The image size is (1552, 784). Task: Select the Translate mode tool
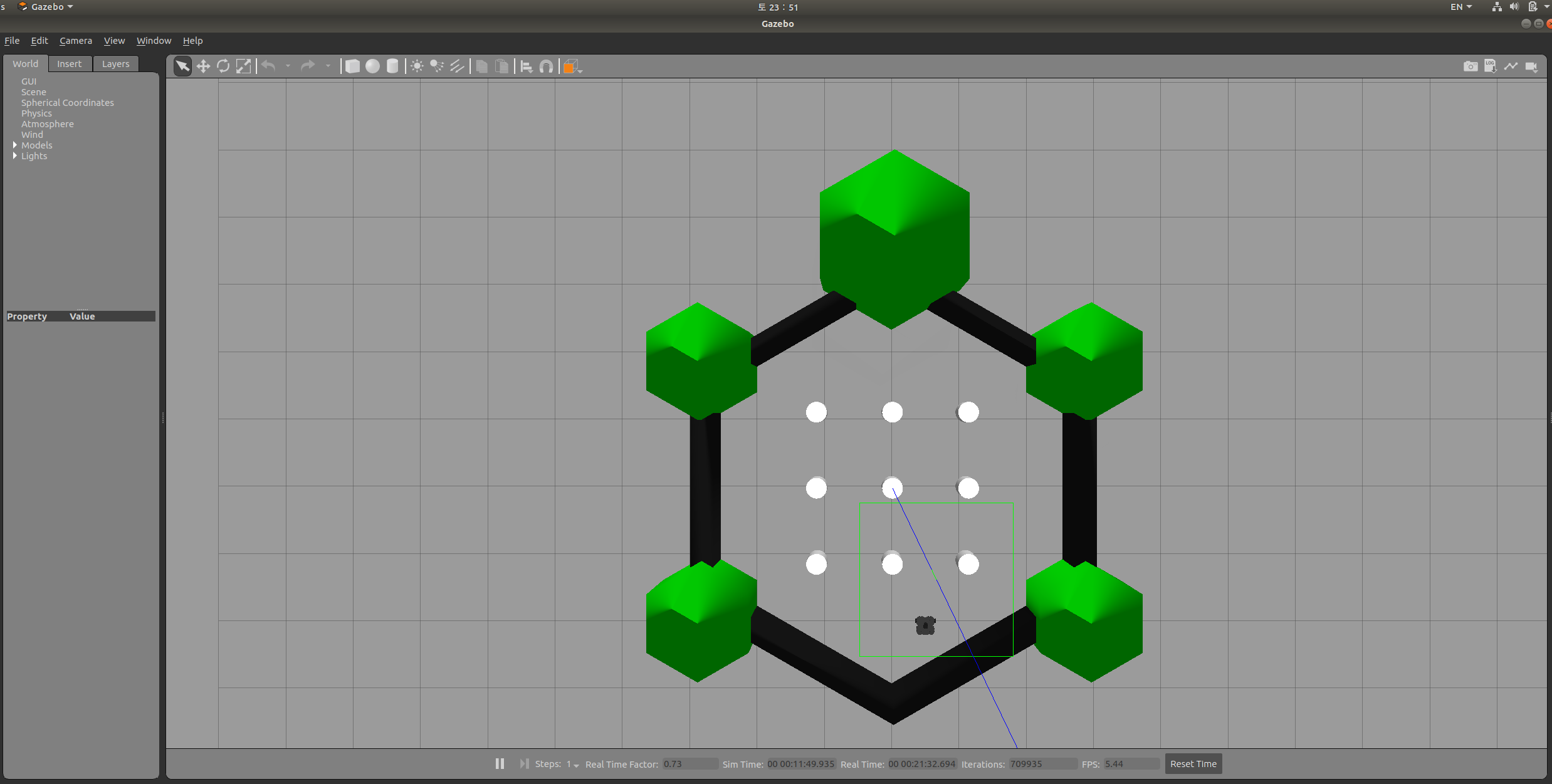click(203, 66)
